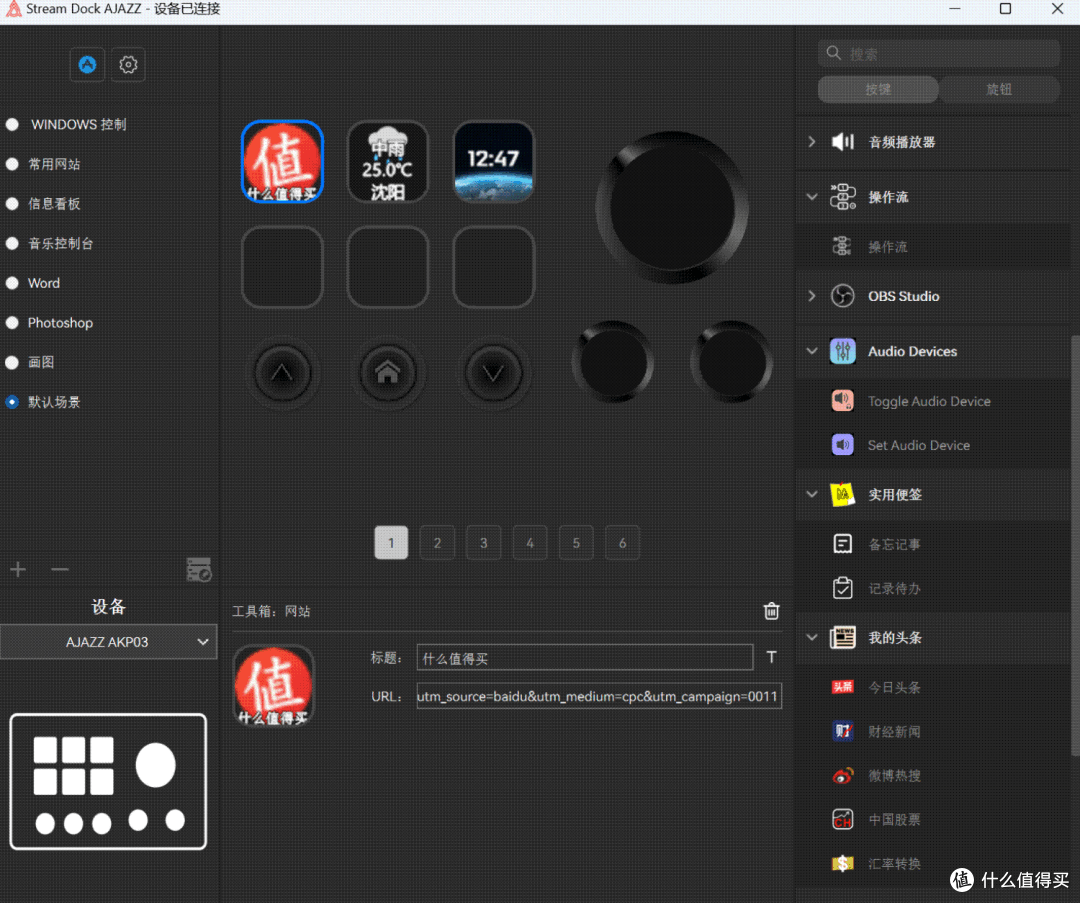The image size is (1080, 903).
Task: Select the middle empty key in the second row
Action: (388, 267)
